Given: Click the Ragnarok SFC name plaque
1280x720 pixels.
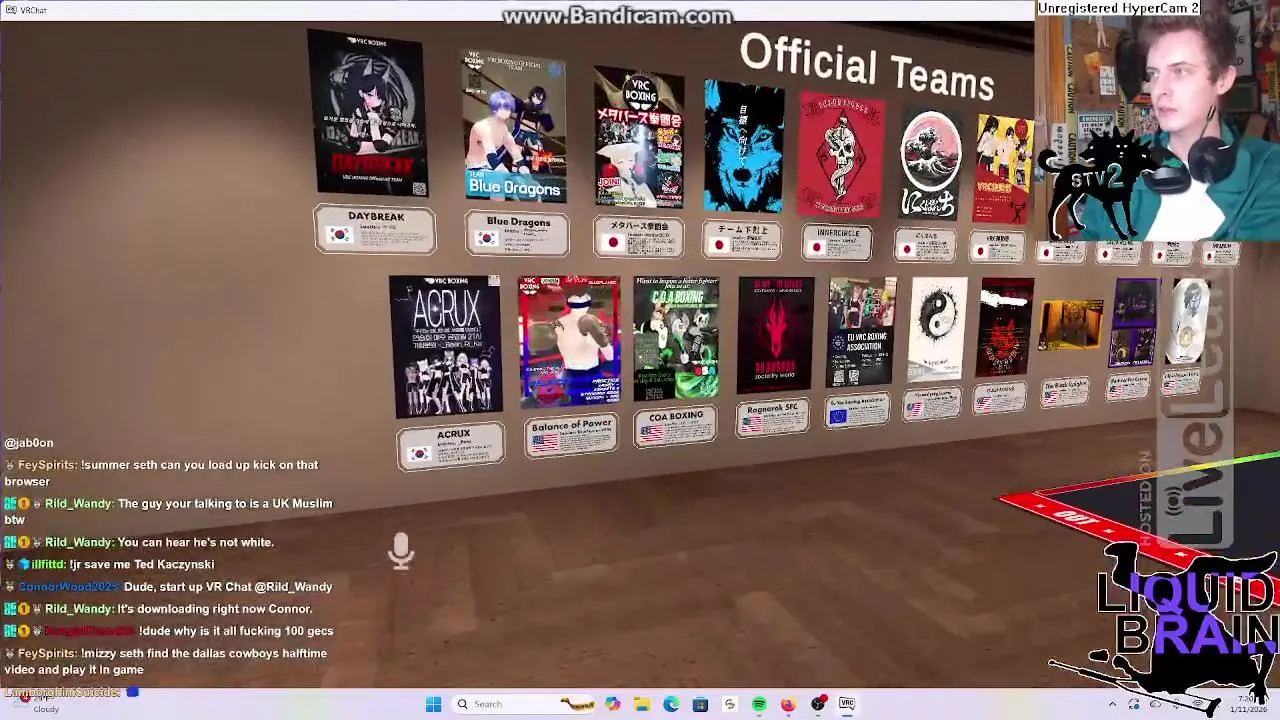Looking at the screenshot, I should coord(772,417).
